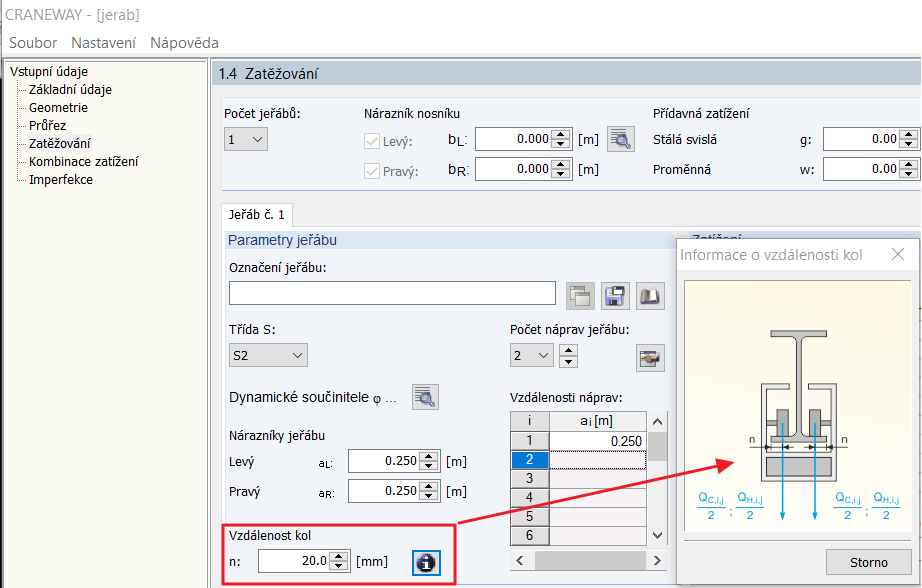This screenshot has width=922, height=588.
Task: Adjust the aL value spinner
Action: coord(429,461)
